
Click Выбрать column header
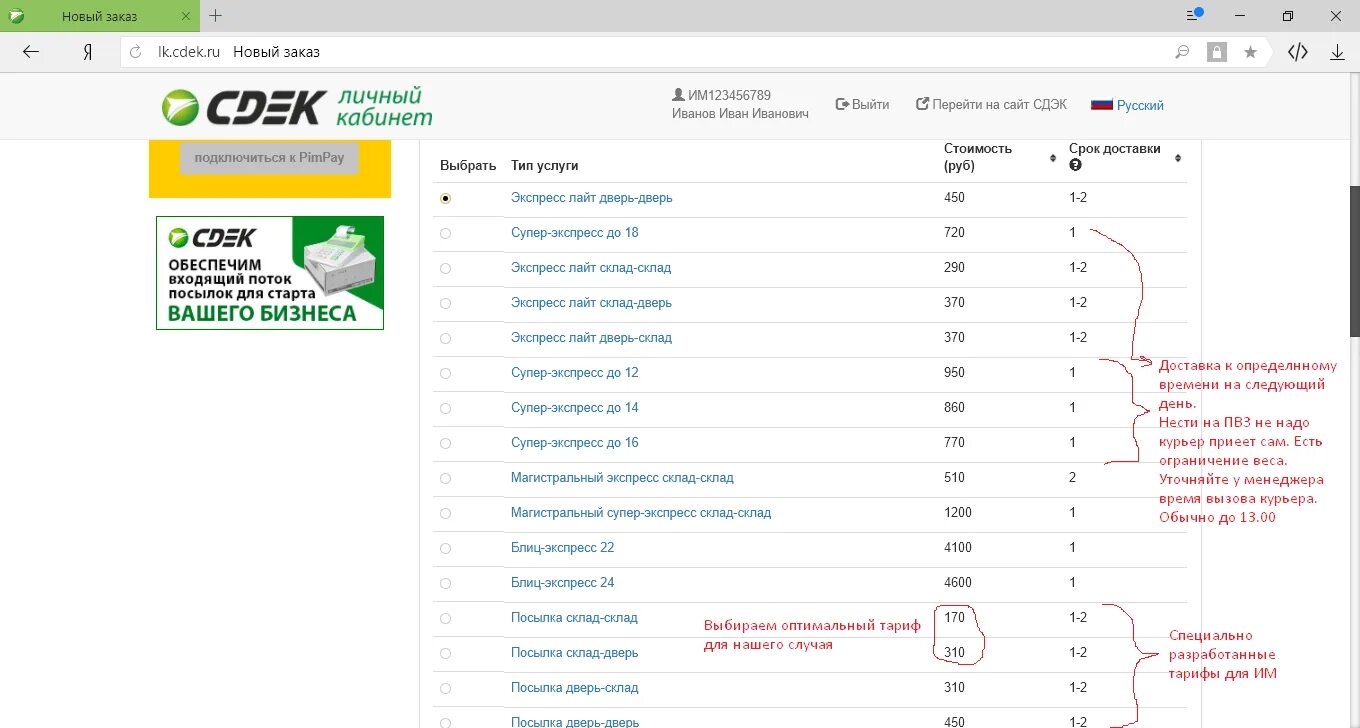coord(468,166)
